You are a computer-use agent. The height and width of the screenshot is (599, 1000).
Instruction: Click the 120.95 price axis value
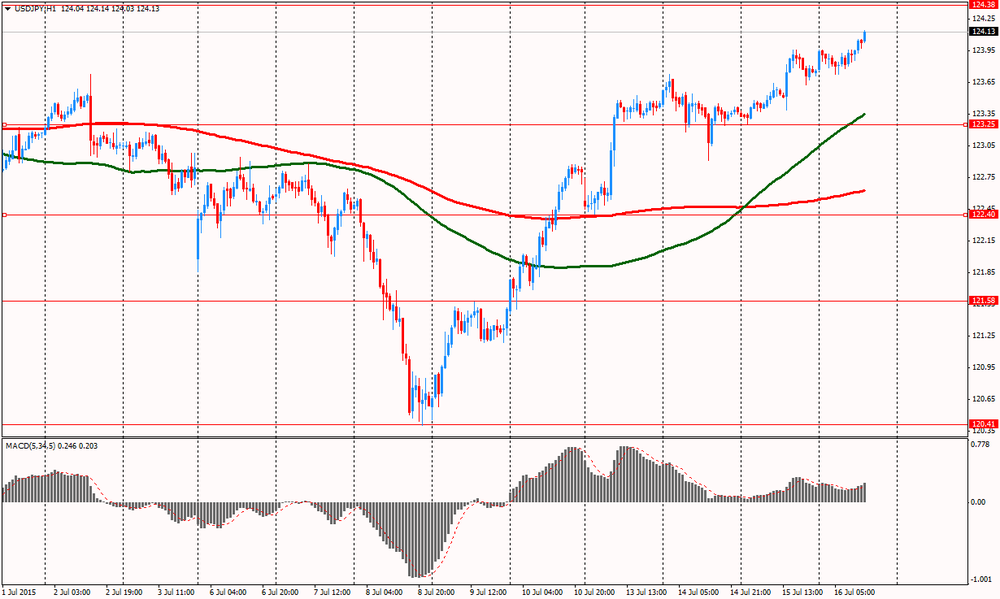coord(983,367)
